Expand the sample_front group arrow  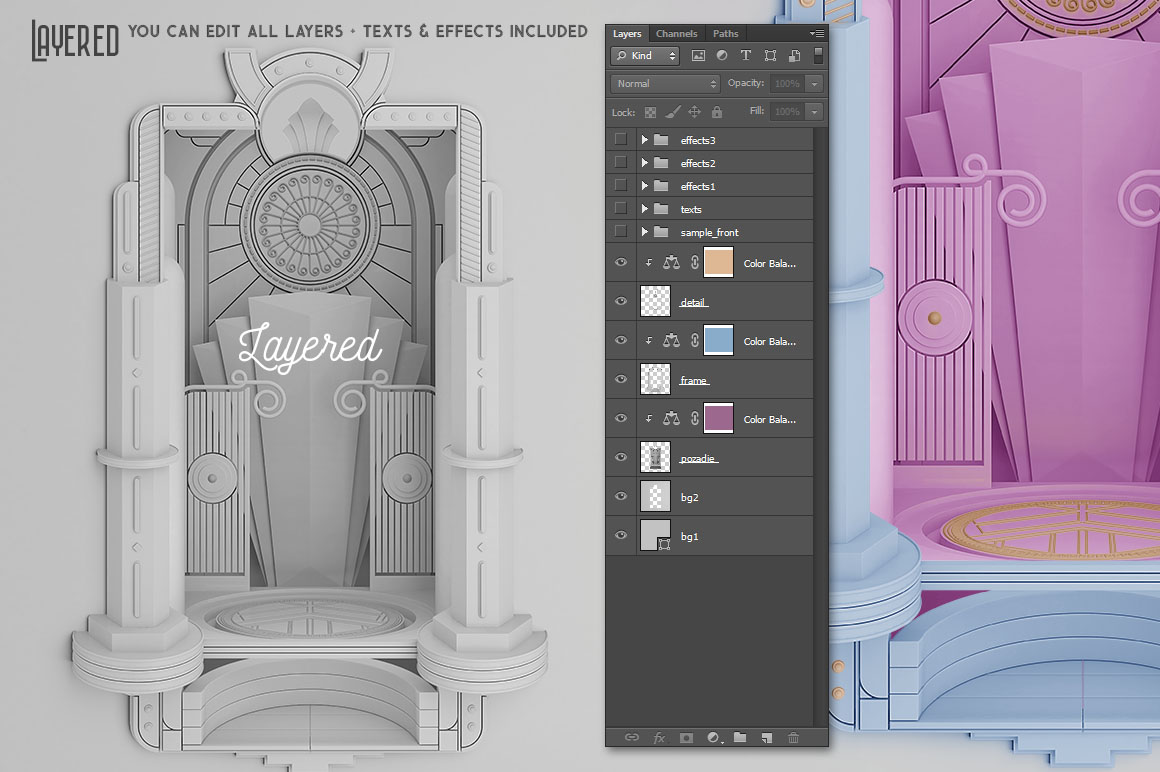click(x=645, y=232)
